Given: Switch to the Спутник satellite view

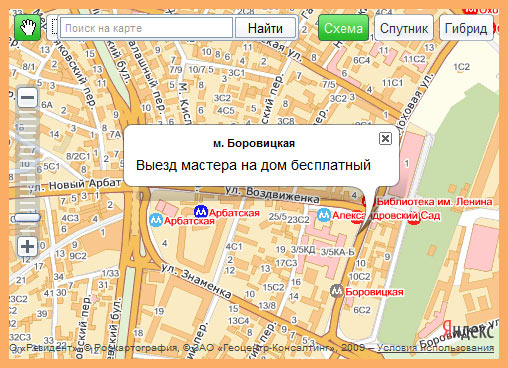Looking at the screenshot, I should tap(404, 28).
